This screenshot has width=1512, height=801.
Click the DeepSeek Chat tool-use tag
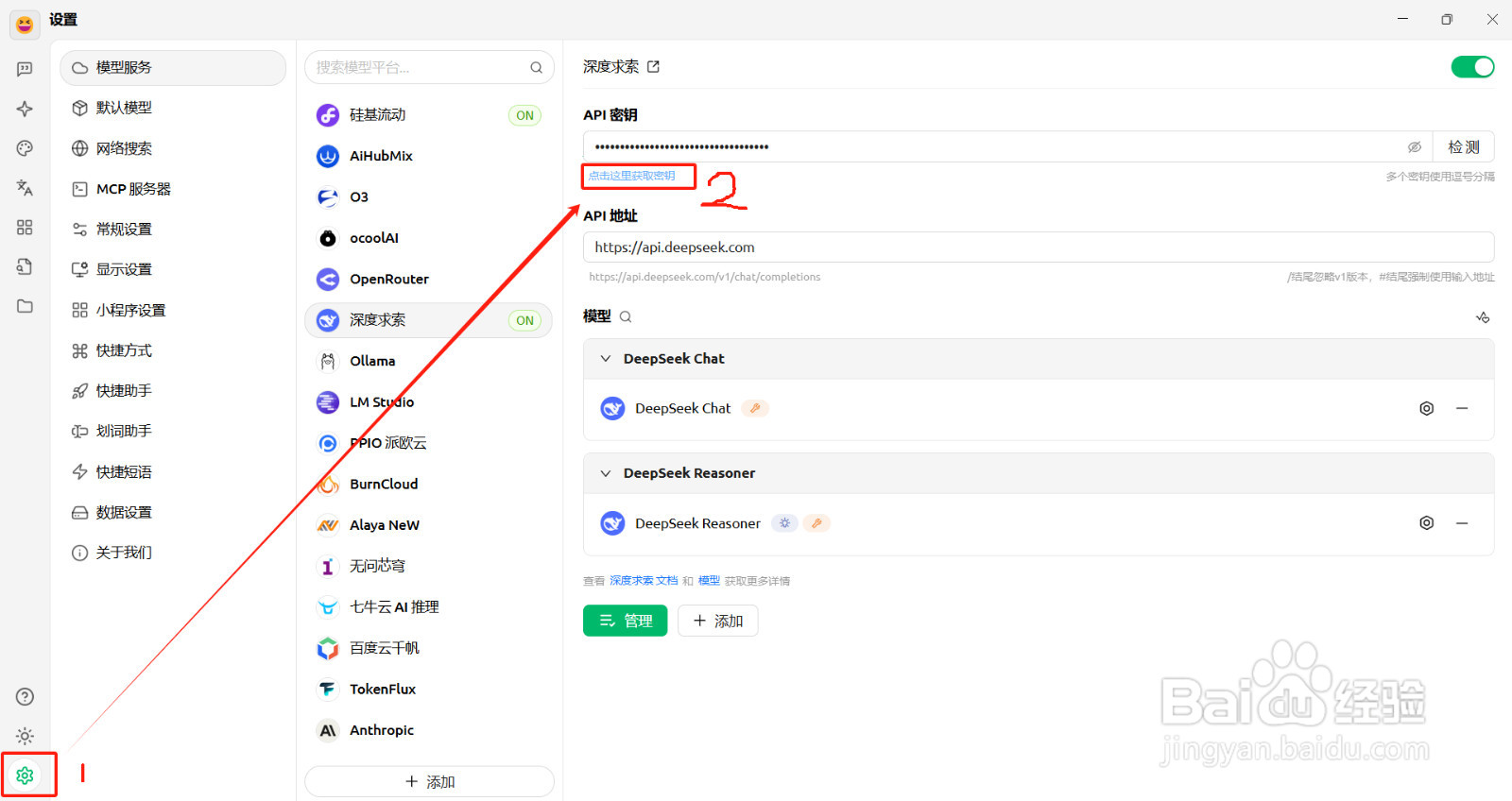pos(755,409)
